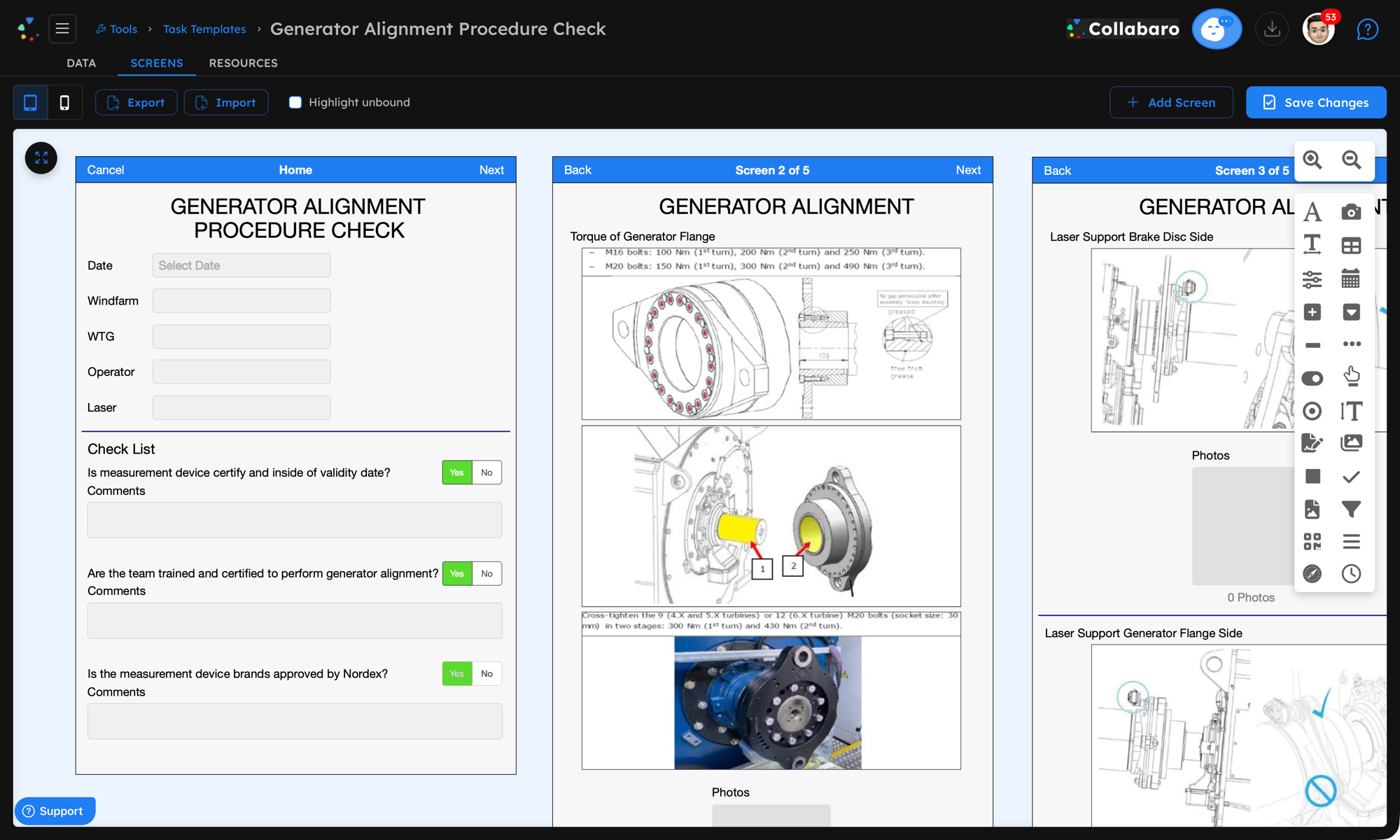Click the fullscreen expand icon
The height and width of the screenshot is (840, 1400).
(x=41, y=158)
